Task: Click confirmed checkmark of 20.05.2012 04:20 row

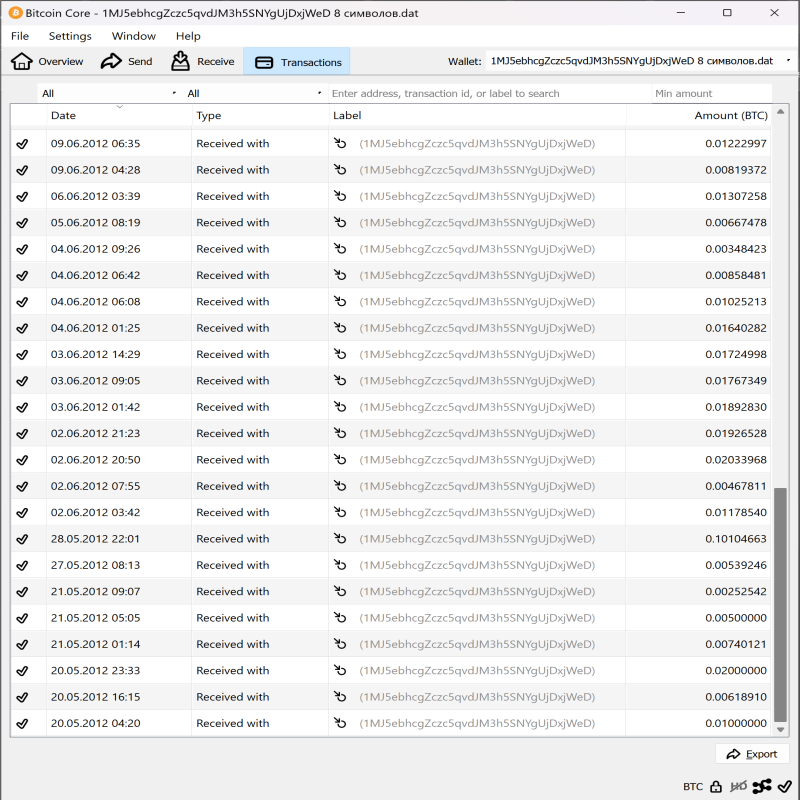Action: 22,723
